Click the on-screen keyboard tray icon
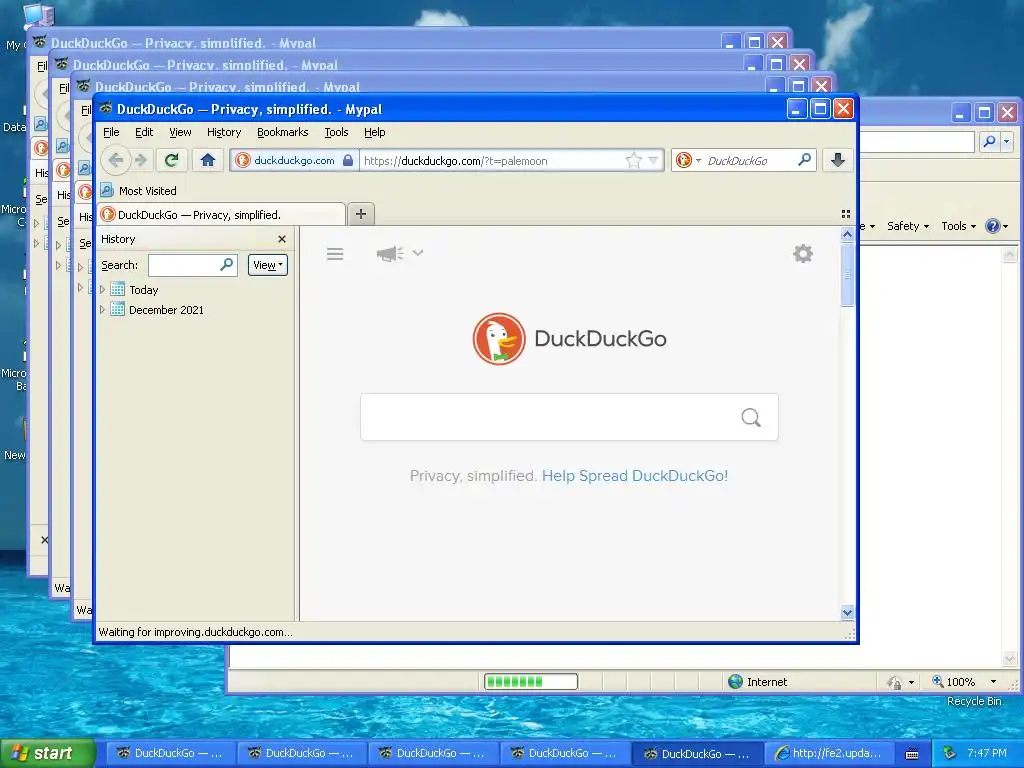The height and width of the screenshot is (768, 1024). (912, 754)
